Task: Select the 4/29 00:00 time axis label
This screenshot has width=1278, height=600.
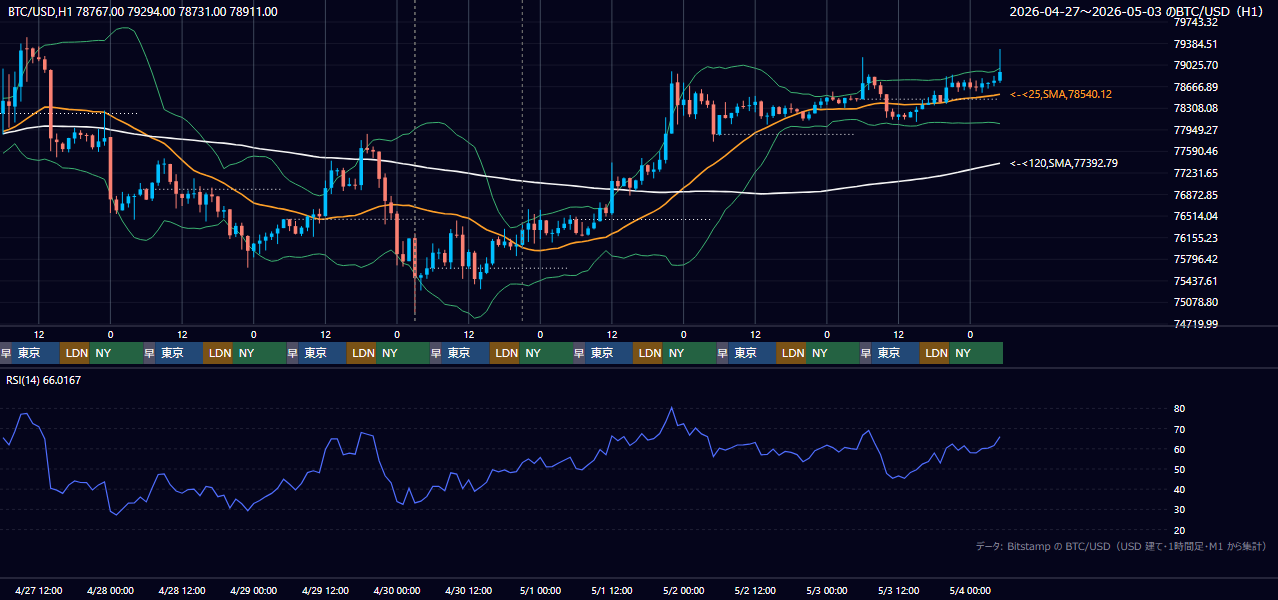Action: tap(253, 590)
